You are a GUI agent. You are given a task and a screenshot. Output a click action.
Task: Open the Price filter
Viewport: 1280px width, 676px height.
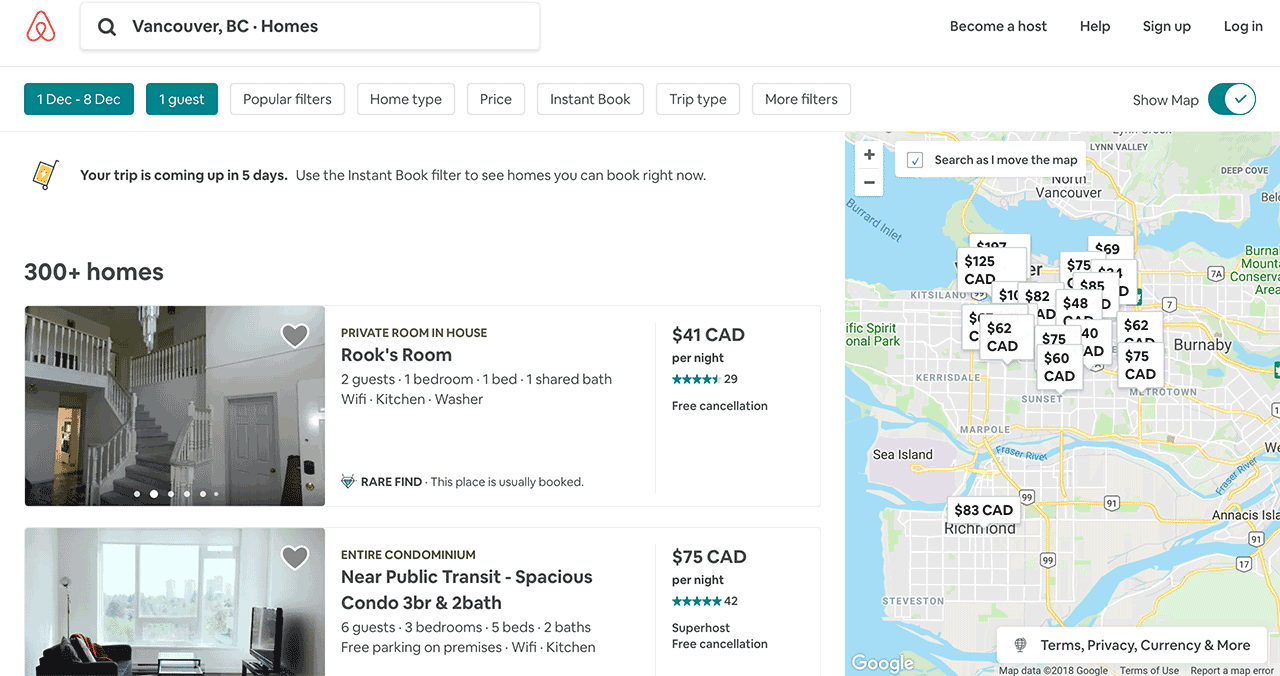(x=495, y=99)
